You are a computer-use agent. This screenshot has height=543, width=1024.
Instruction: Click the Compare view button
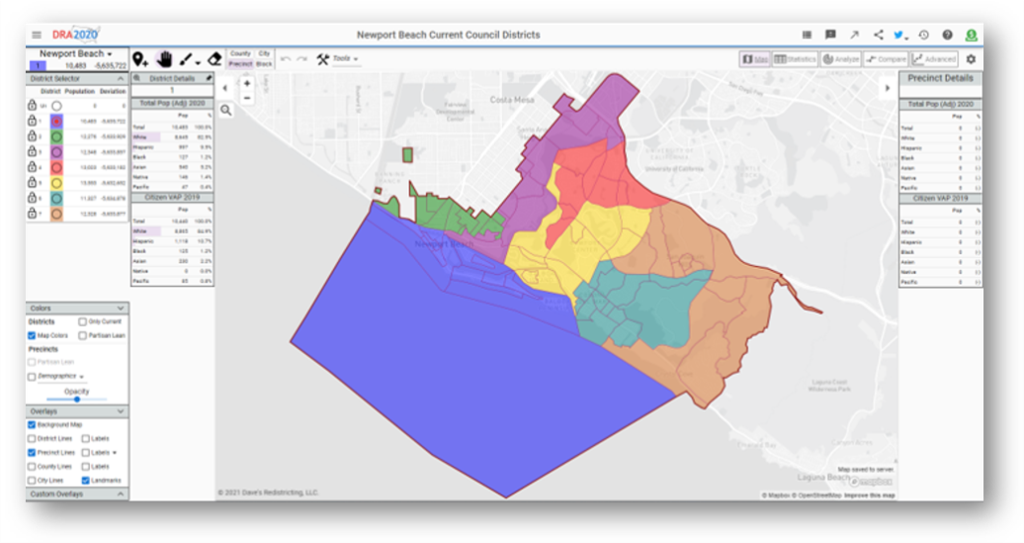tap(886, 60)
